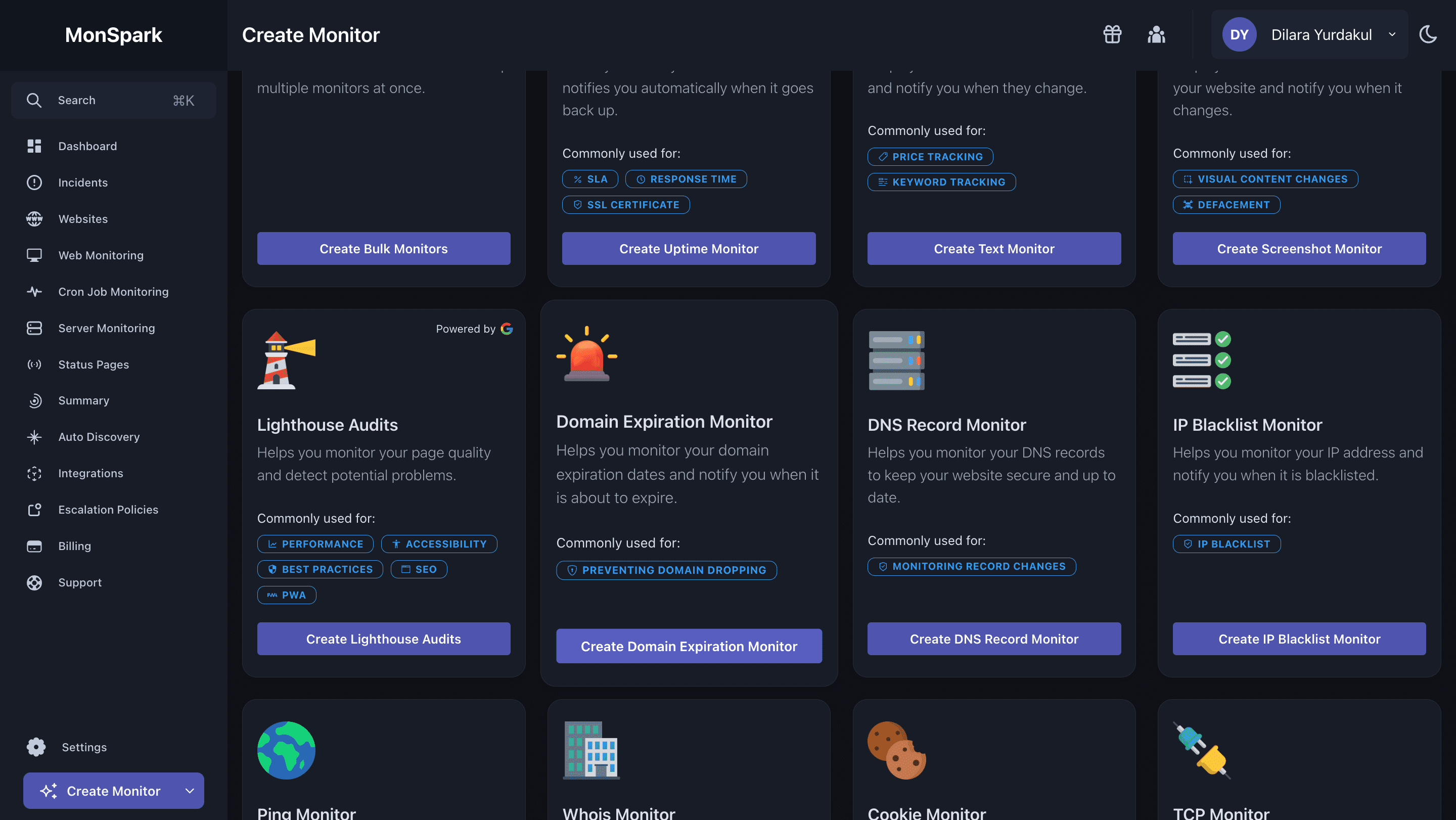Click the Auto Discovery sparkle icon
1456x820 pixels.
coord(34,437)
